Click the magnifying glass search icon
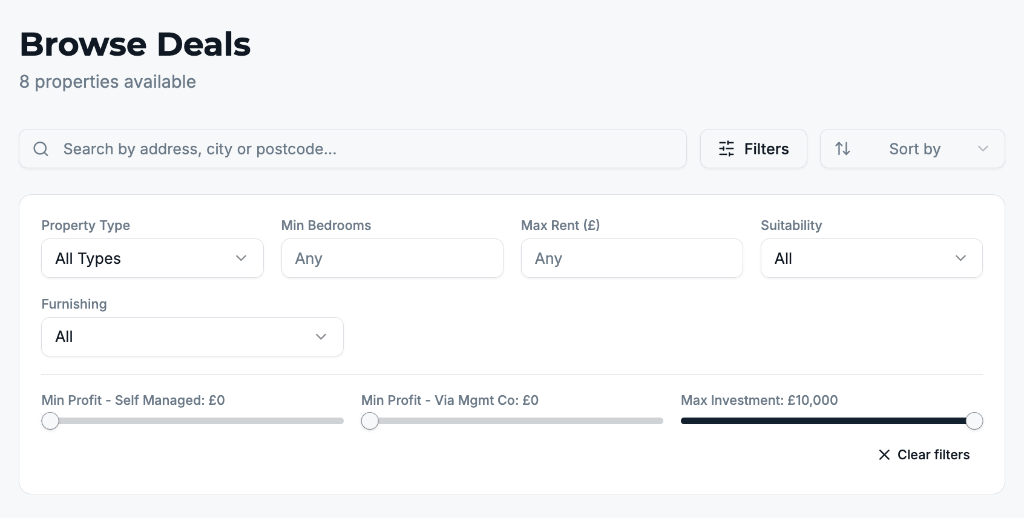This screenshot has width=1024, height=518. pyautogui.click(x=40, y=149)
